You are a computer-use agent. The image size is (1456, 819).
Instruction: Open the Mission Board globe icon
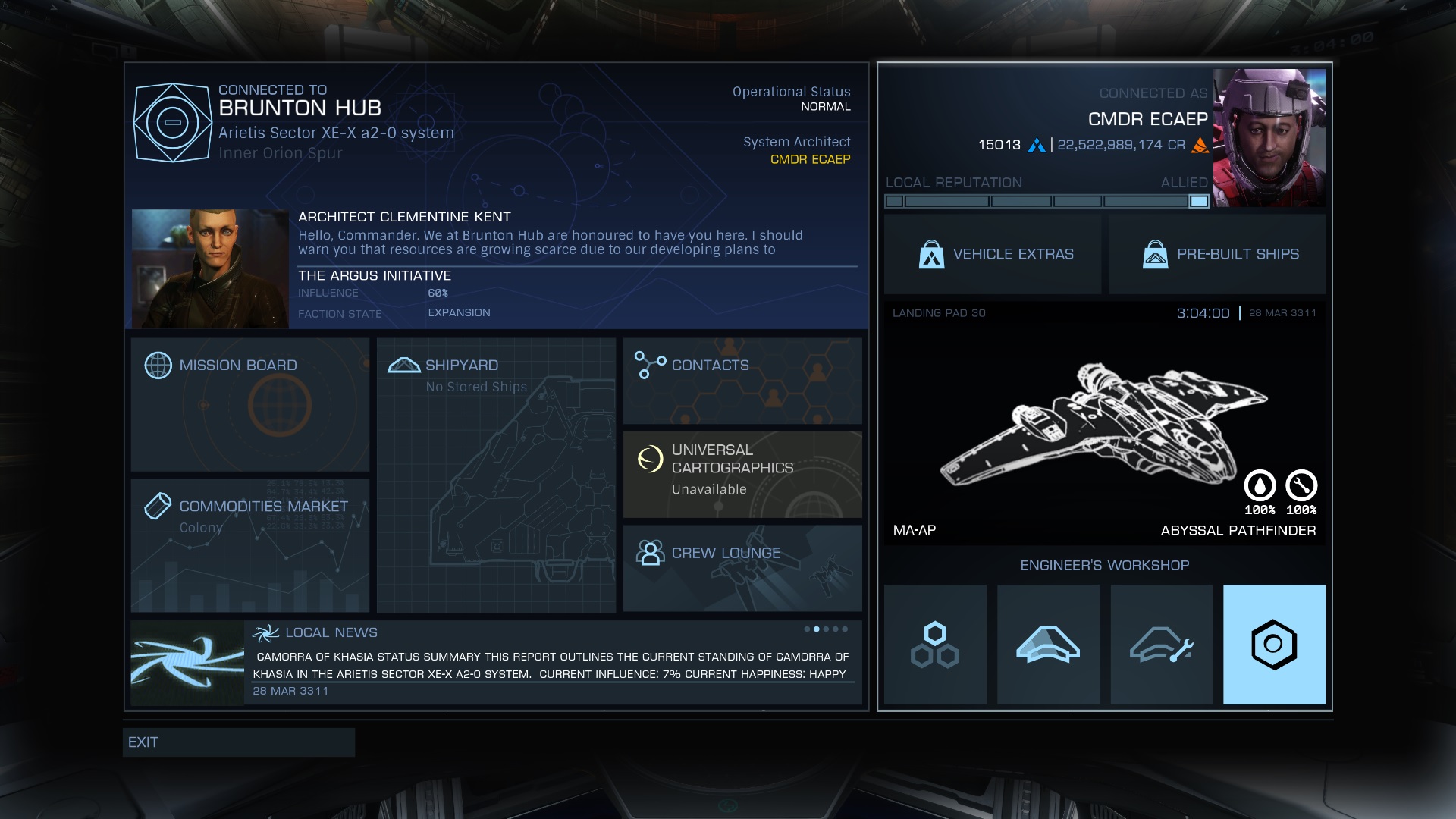(158, 366)
